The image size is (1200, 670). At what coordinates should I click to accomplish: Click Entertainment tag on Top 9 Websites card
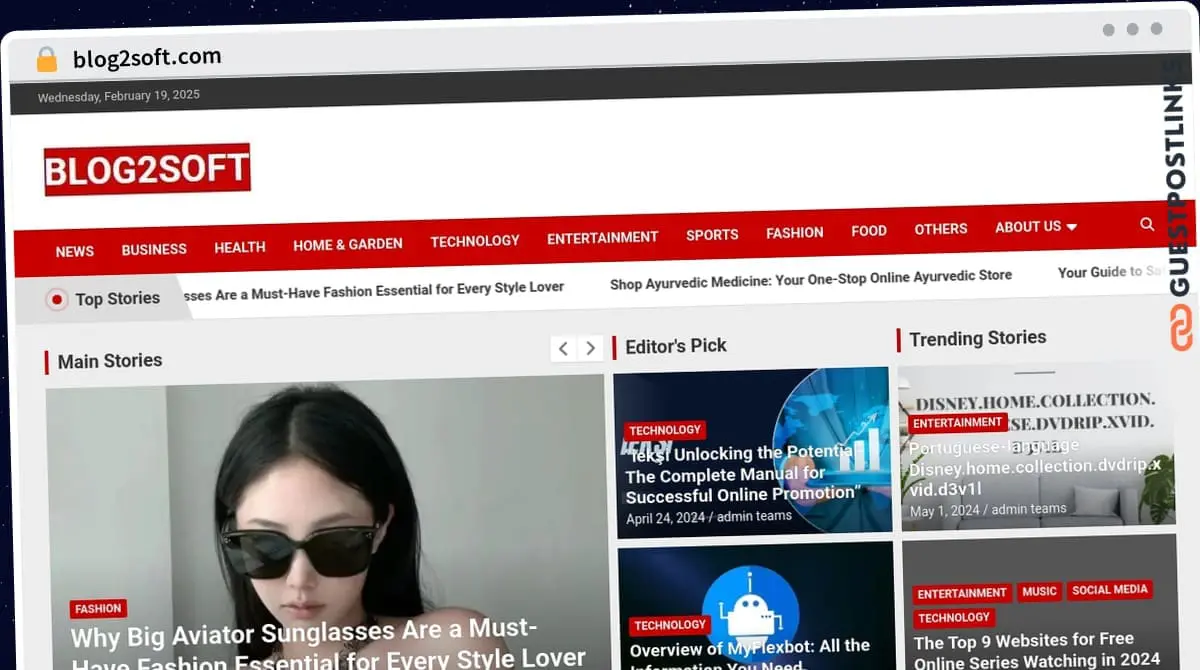(962, 593)
